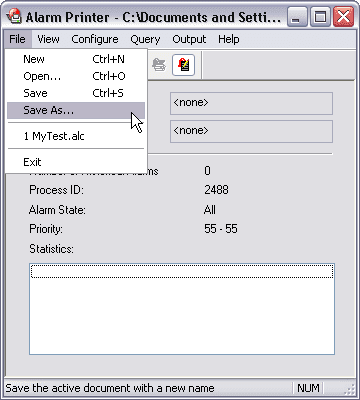Open the Configure menu
This screenshot has height=400, width=360.
coord(95,39)
